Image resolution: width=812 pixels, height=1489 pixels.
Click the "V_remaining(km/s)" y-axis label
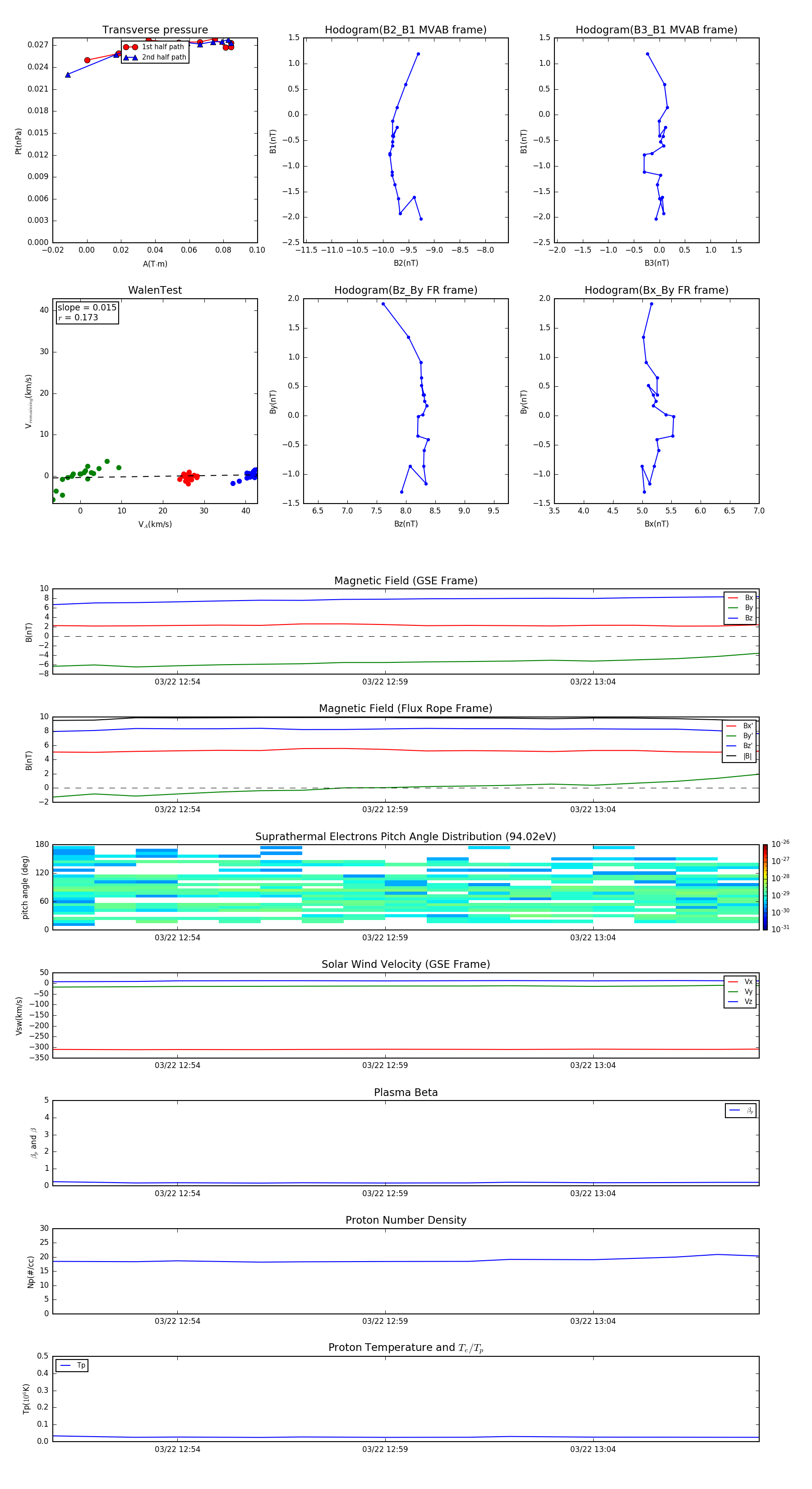click(28, 401)
